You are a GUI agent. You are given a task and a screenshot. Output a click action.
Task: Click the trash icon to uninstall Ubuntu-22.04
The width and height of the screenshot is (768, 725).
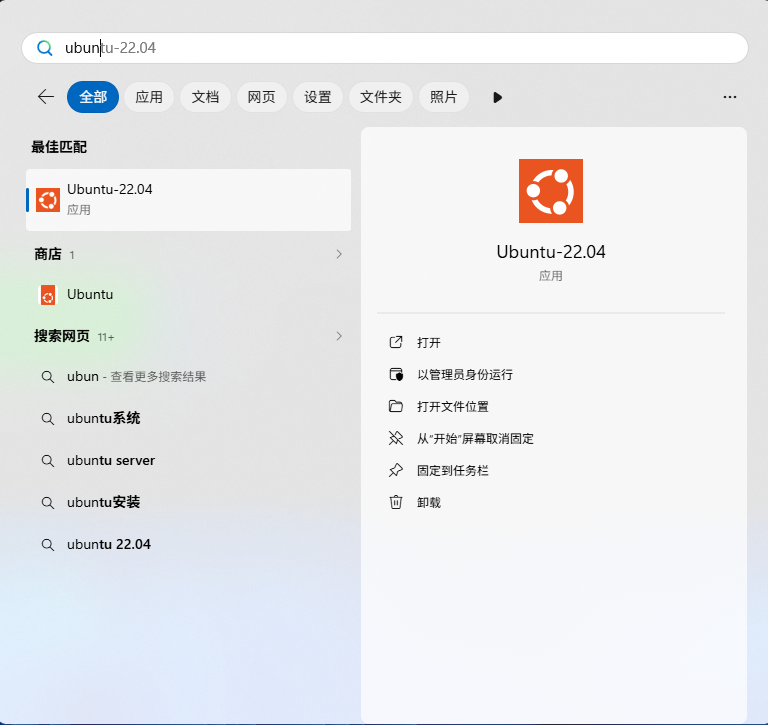point(396,502)
